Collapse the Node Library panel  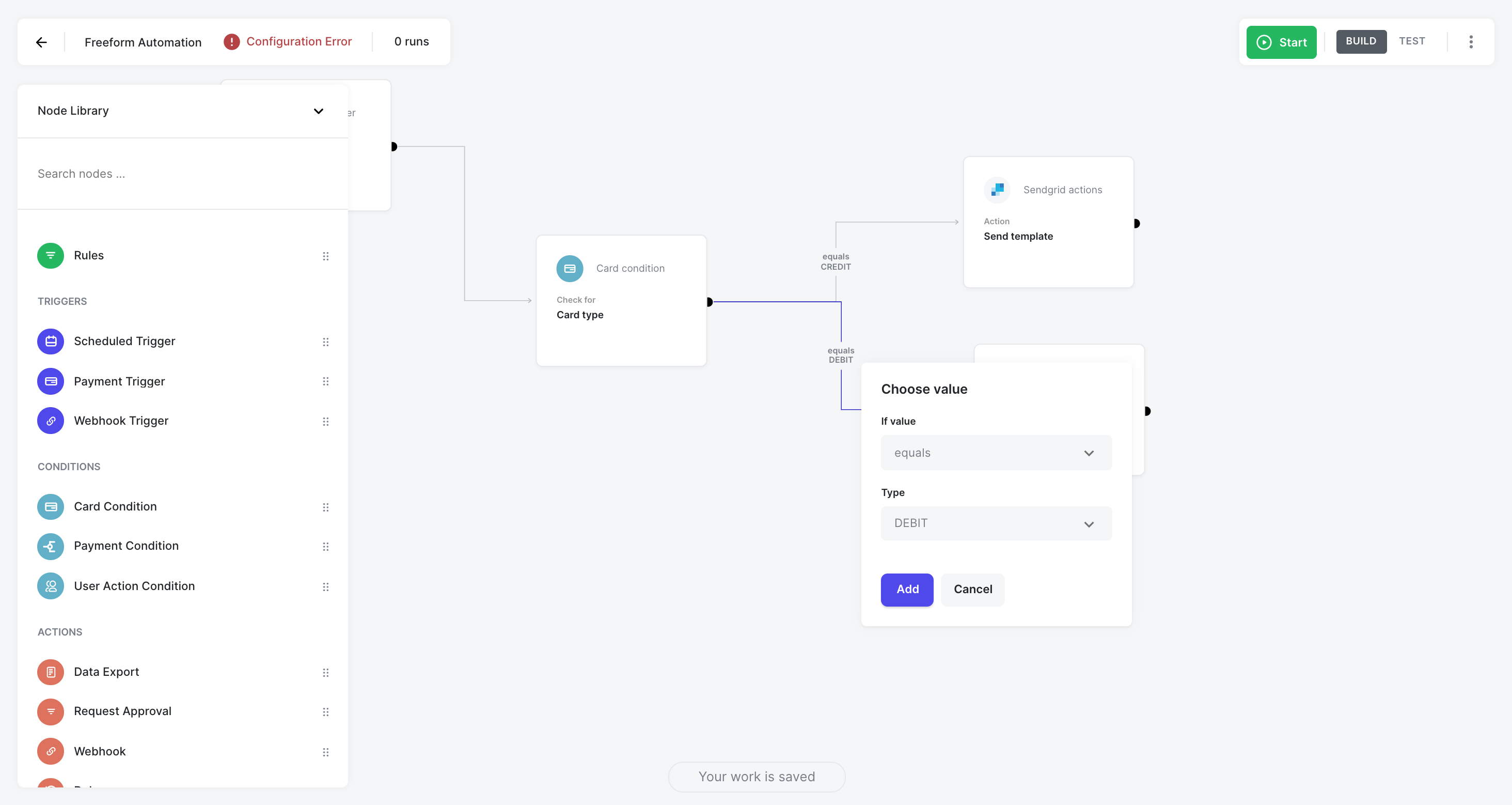tap(318, 111)
